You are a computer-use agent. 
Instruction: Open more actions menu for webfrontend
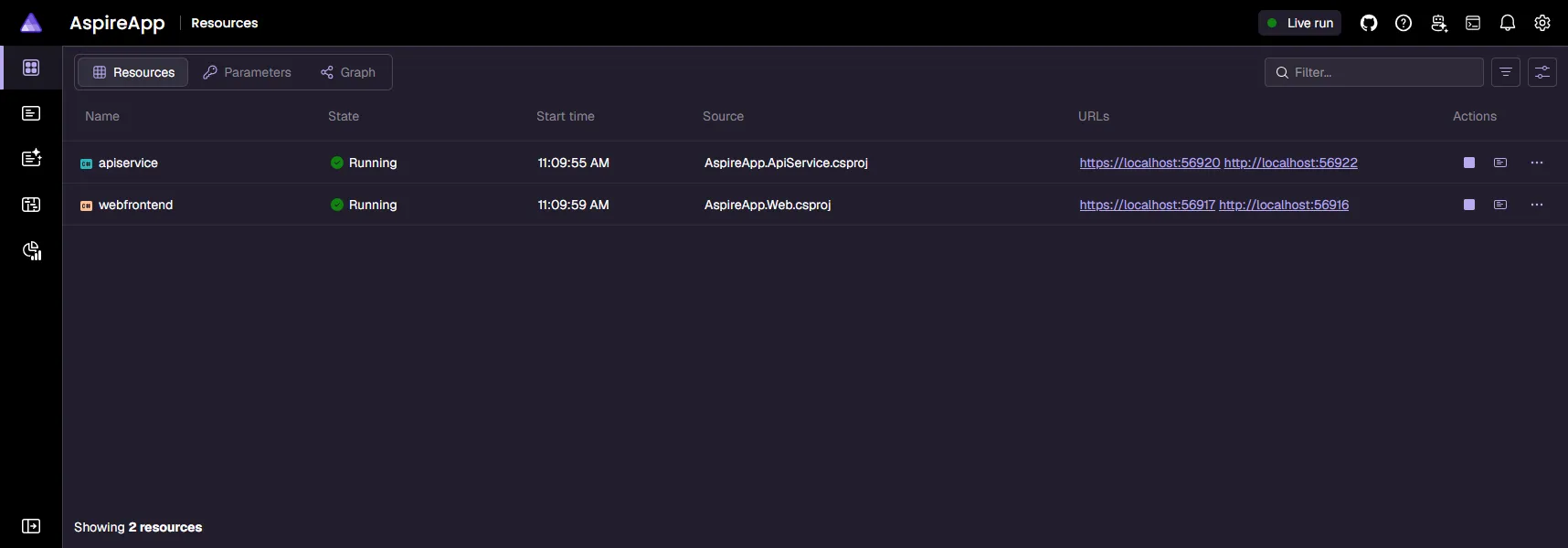(1537, 205)
